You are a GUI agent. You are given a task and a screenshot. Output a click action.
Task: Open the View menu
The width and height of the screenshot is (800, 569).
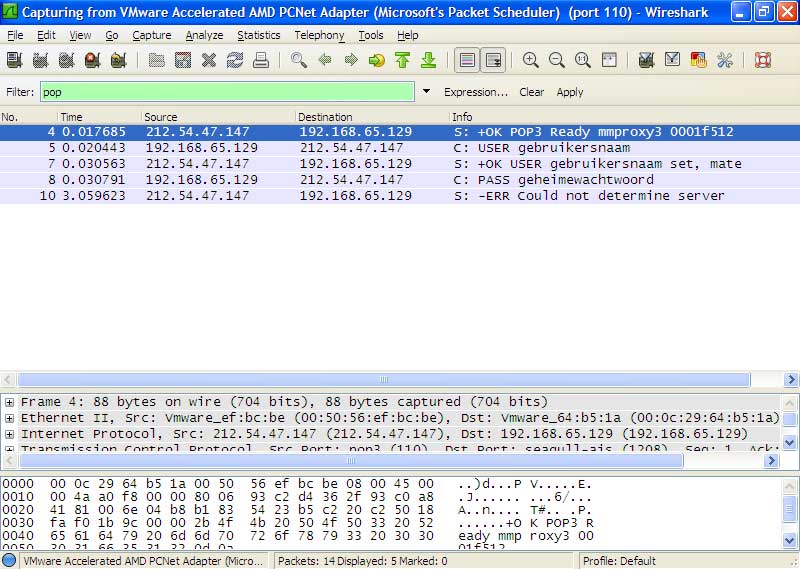[80, 35]
